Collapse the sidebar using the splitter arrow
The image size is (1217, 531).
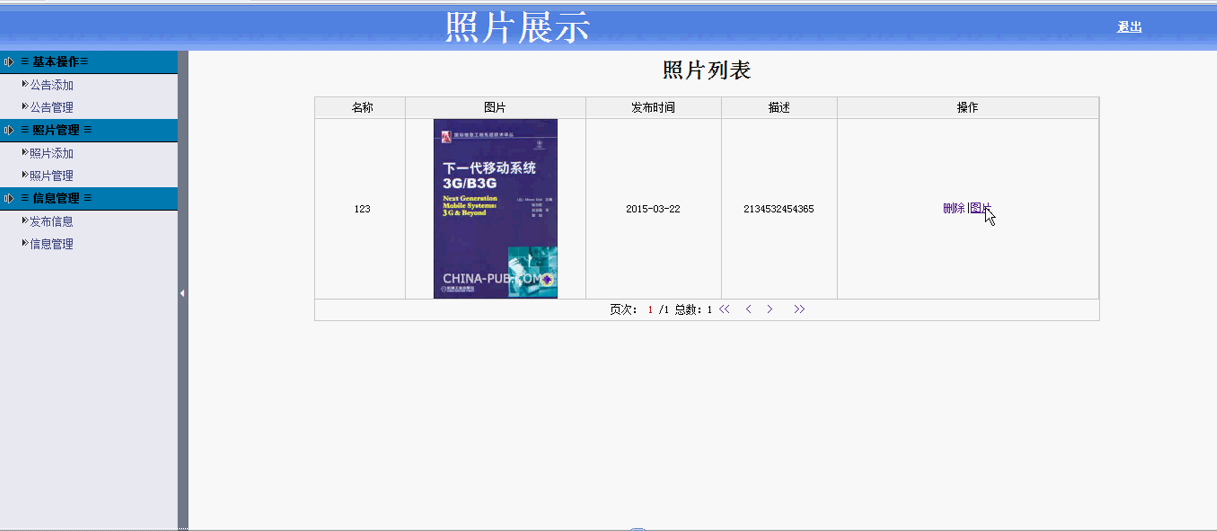[182, 293]
